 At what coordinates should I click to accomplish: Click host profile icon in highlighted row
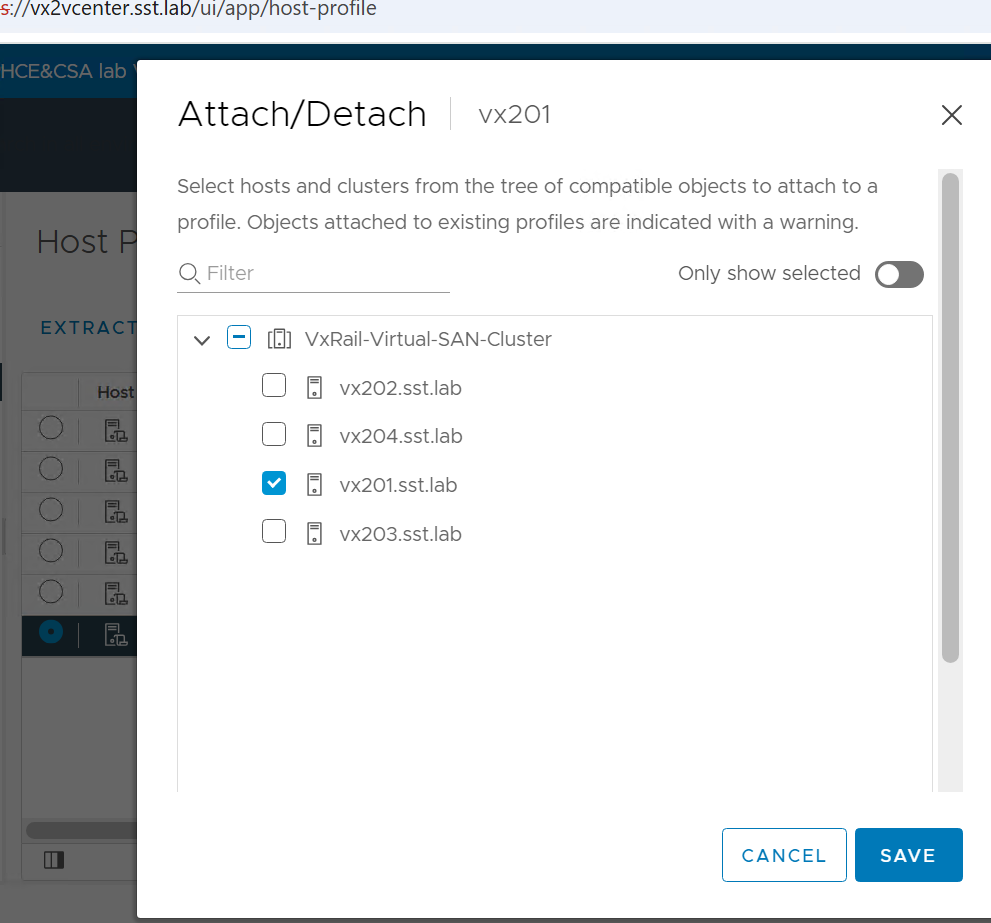pyautogui.click(x=116, y=634)
